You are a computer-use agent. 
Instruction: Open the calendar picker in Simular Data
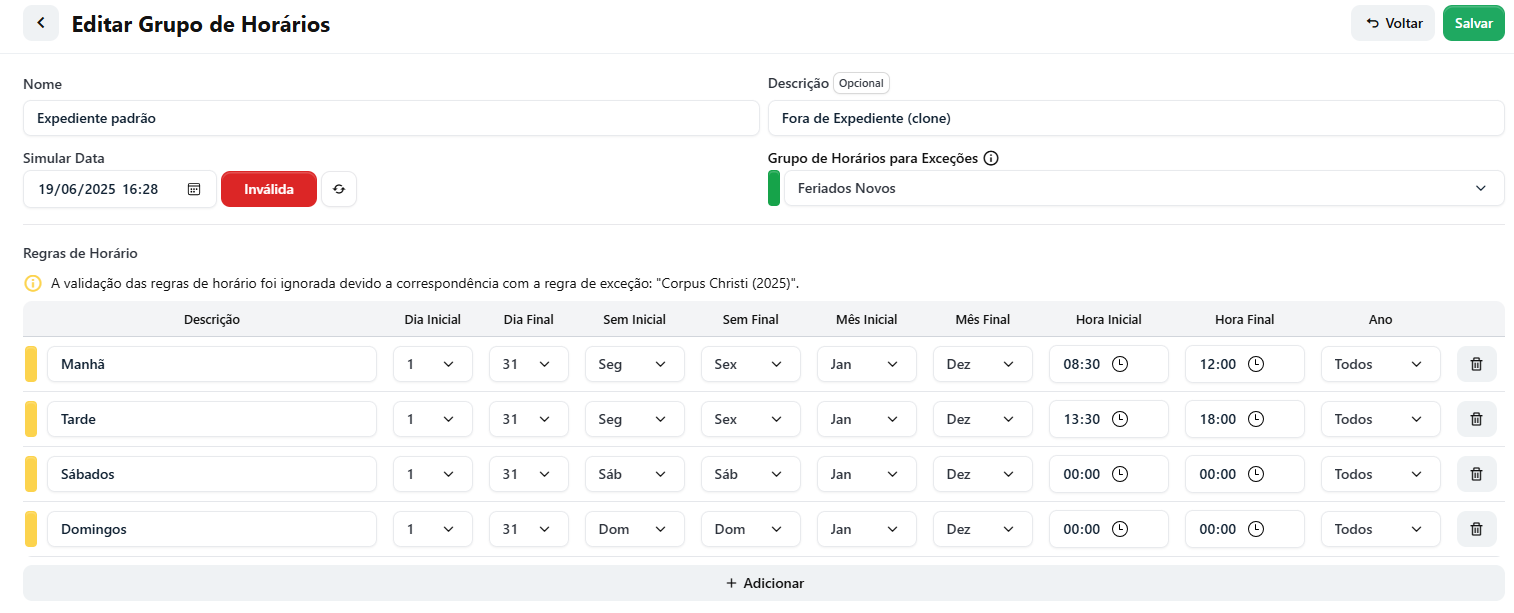(194, 189)
